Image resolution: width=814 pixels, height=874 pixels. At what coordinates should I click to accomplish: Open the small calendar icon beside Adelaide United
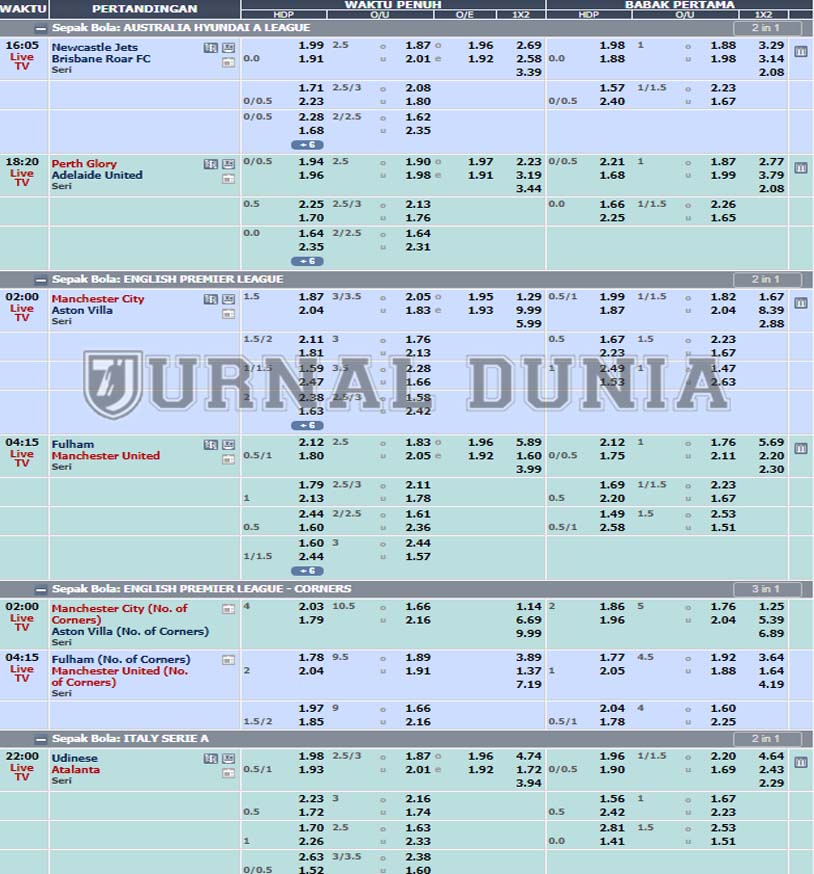pyautogui.click(x=228, y=179)
